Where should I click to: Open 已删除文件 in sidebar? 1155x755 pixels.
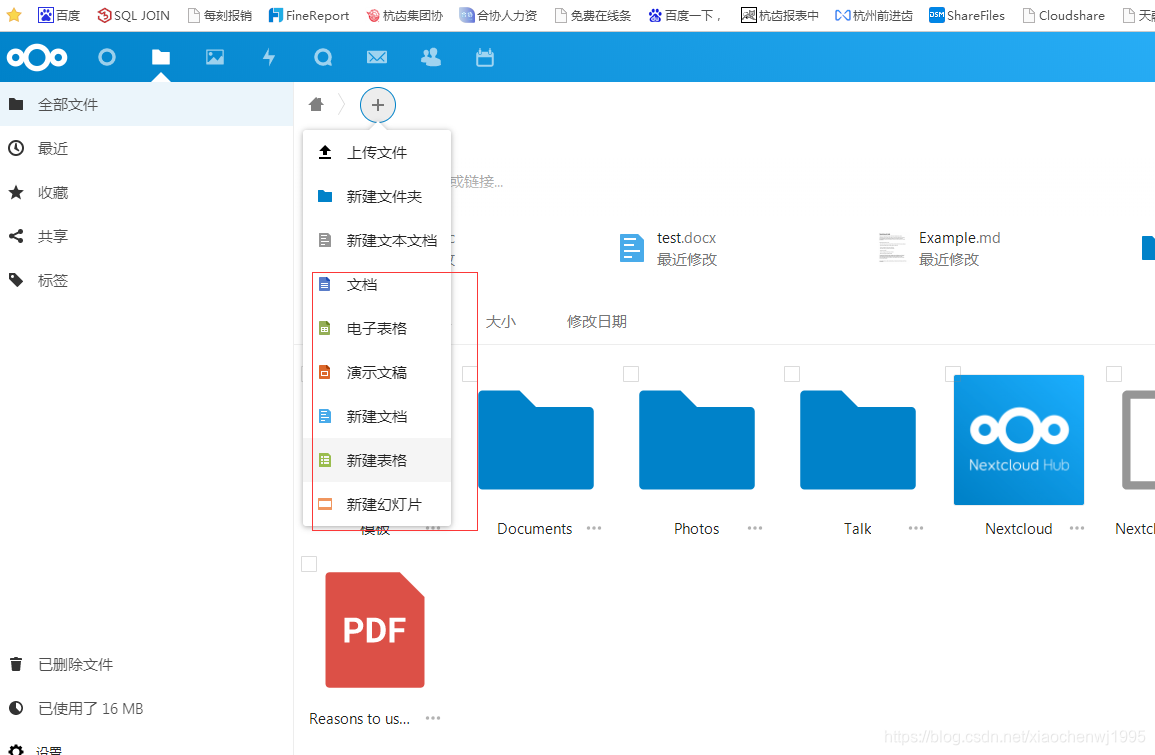pos(147,664)
